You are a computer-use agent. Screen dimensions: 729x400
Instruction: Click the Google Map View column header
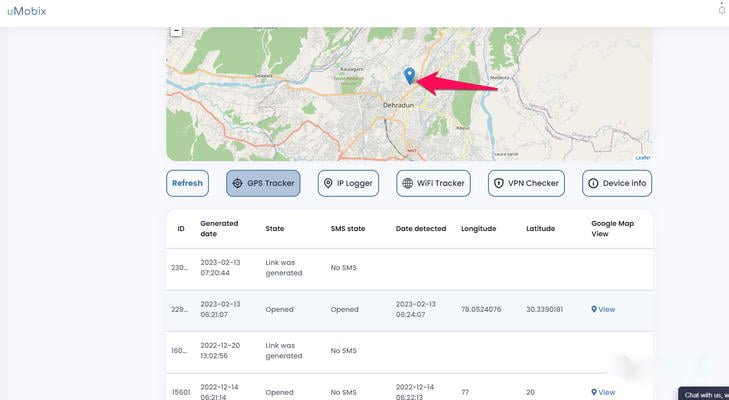click(x=612, y=228)
